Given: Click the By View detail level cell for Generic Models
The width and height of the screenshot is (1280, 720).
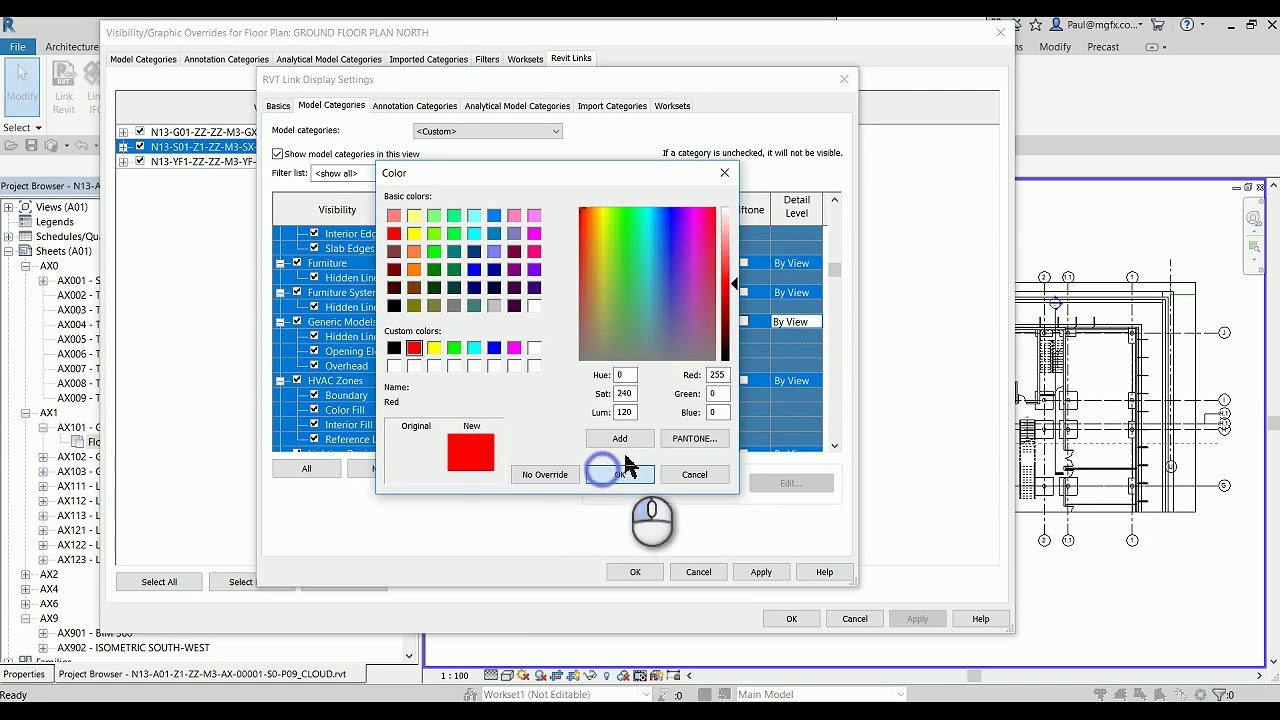Looking at the screenshot, I should 796,322.
